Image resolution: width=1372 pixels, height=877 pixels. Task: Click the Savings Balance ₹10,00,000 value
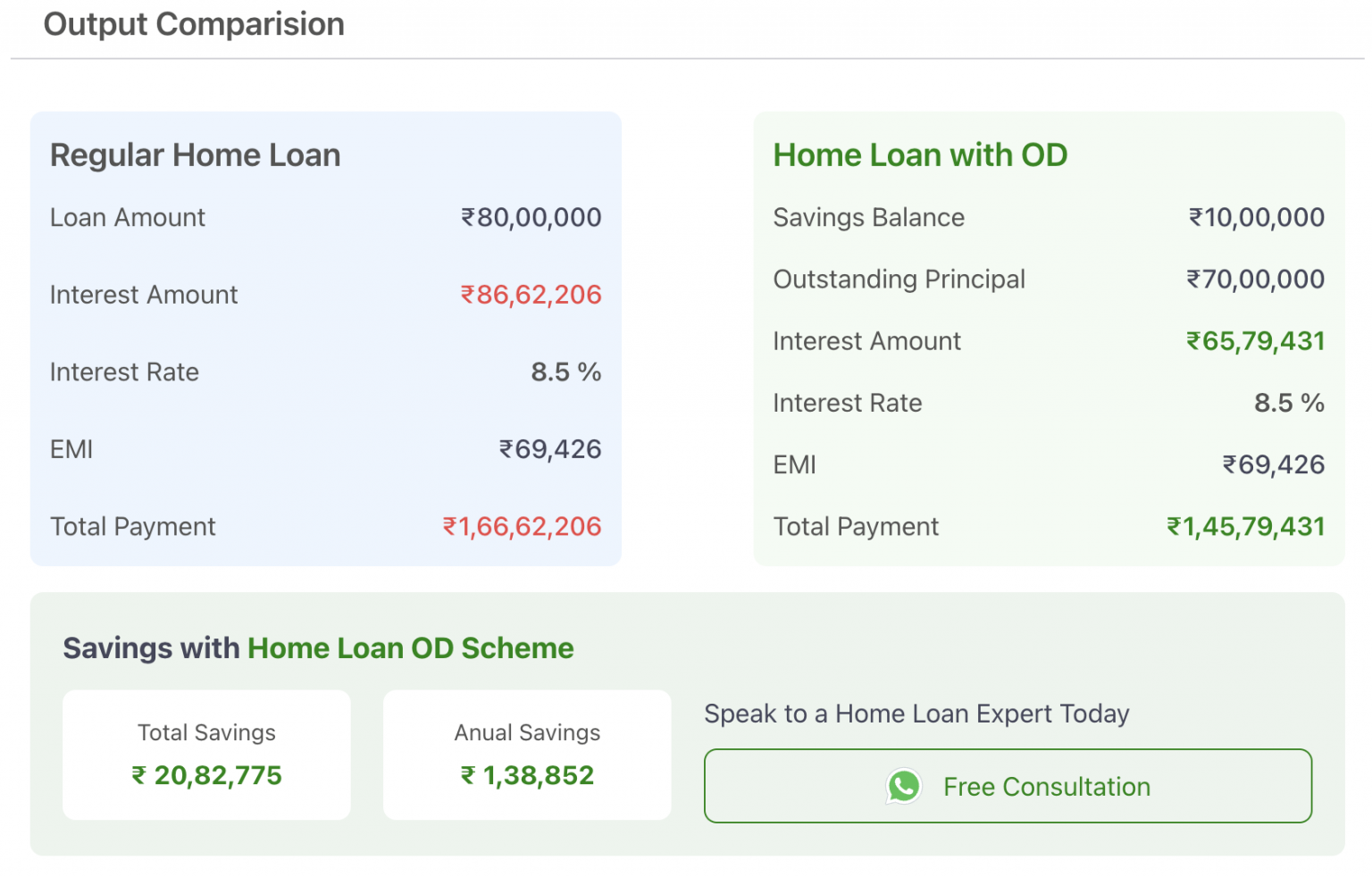[x=1255, y=217]
